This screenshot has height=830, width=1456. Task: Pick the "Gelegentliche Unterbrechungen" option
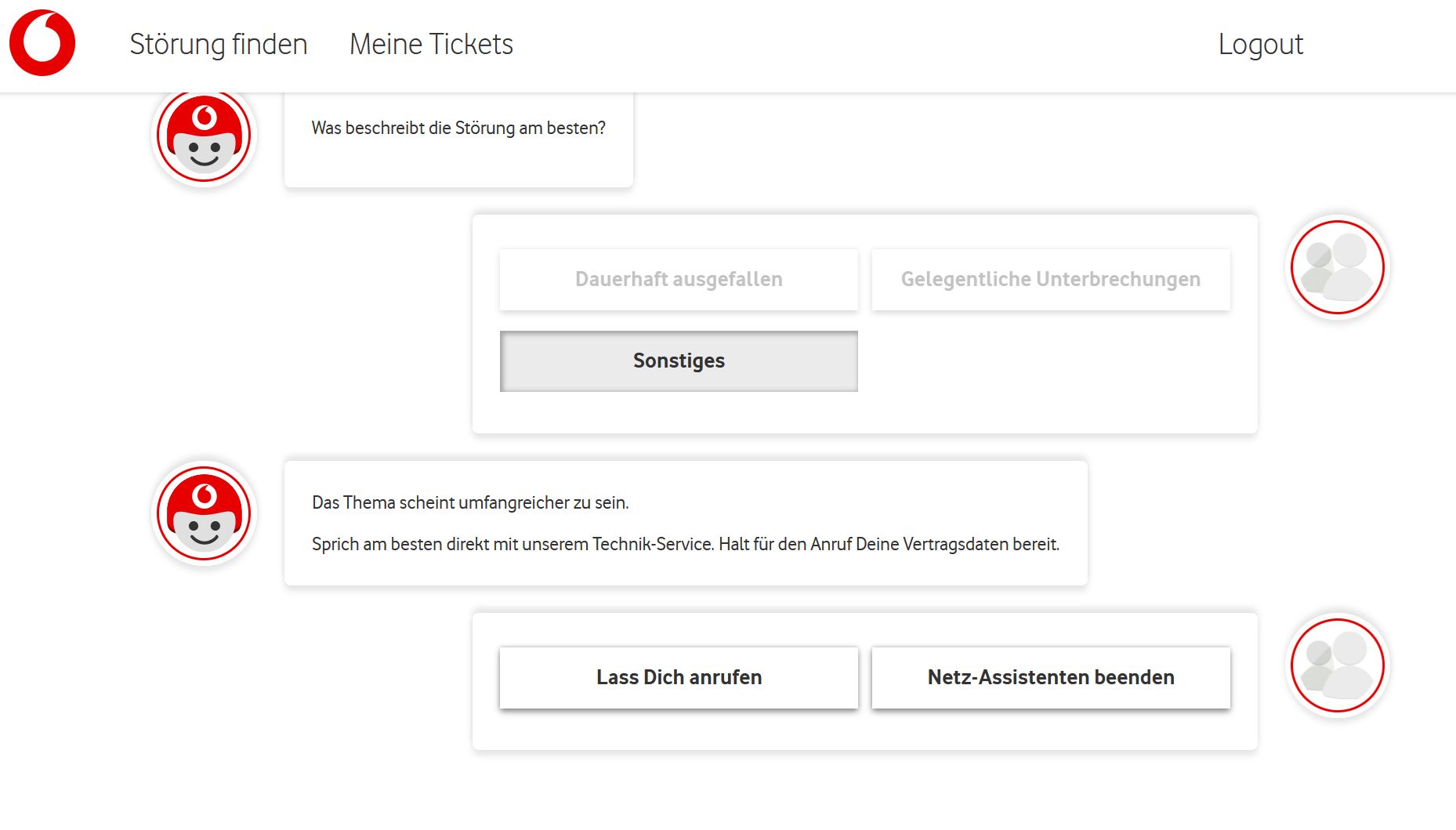[x=1050, y=280]
